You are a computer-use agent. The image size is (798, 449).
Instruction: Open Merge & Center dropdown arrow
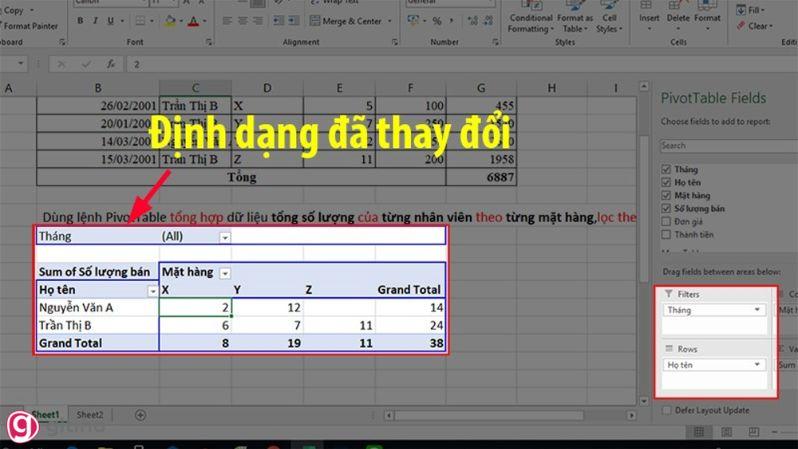(390, 21)
